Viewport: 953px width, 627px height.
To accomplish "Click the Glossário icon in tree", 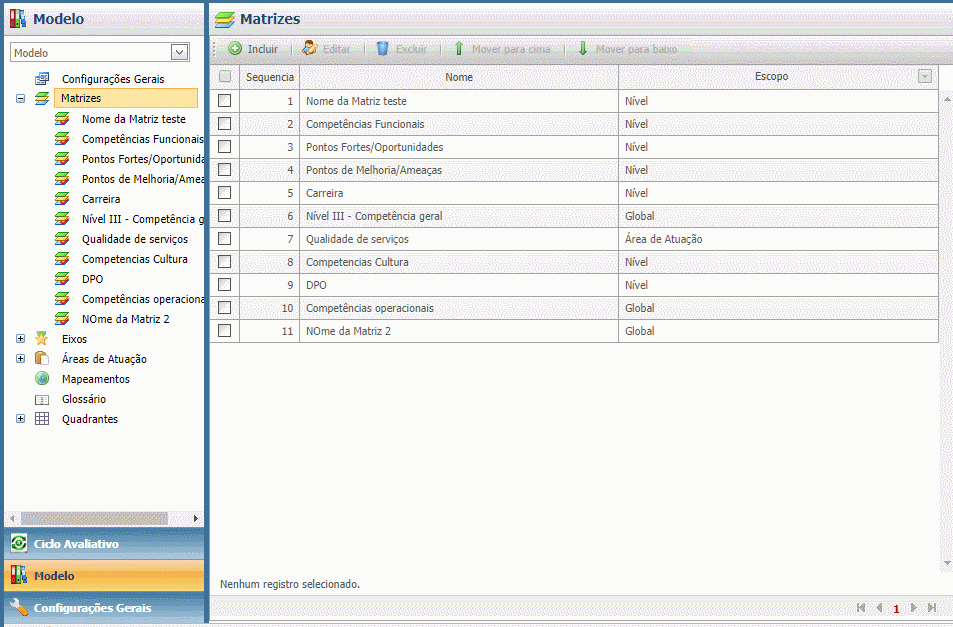I will [x=42, y=399].
